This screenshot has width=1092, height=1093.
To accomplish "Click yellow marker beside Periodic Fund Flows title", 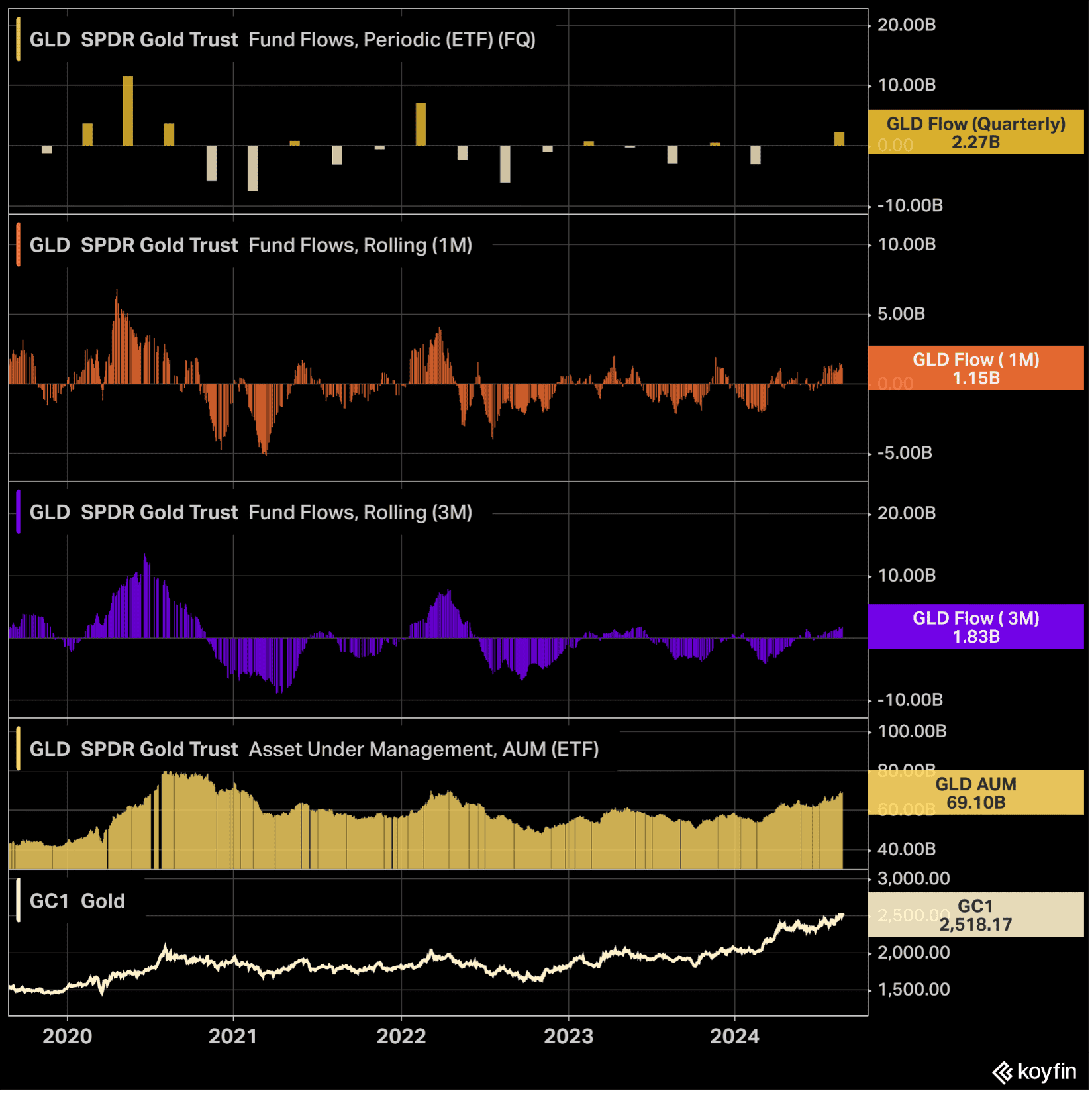I will point(18,40).
